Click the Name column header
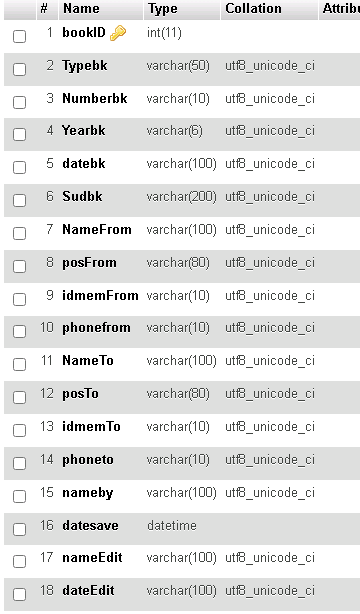360x614 pixels. pos(81,8)
